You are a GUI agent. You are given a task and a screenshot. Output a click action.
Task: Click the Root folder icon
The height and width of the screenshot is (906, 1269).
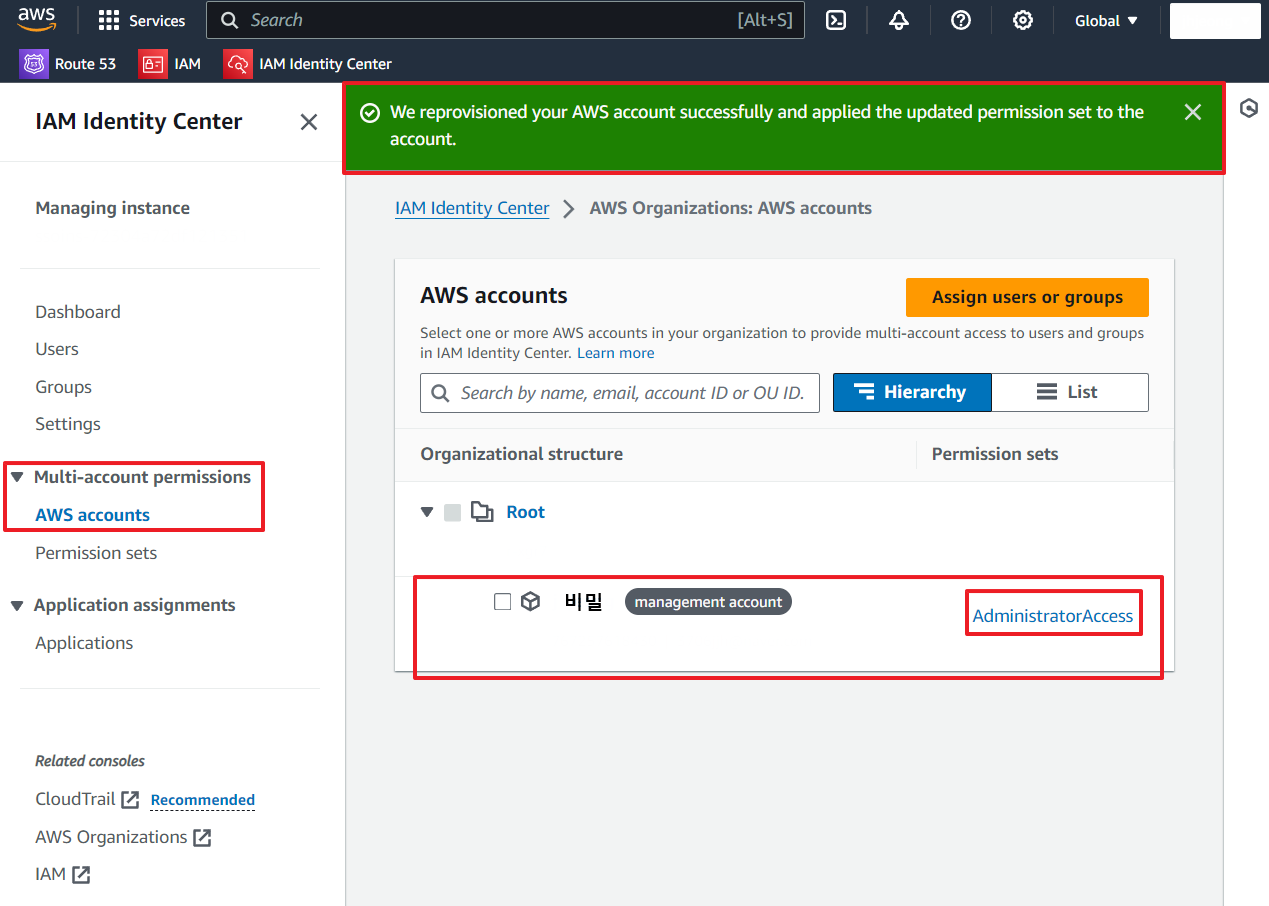pyautogui.click(x=482, y=513)
